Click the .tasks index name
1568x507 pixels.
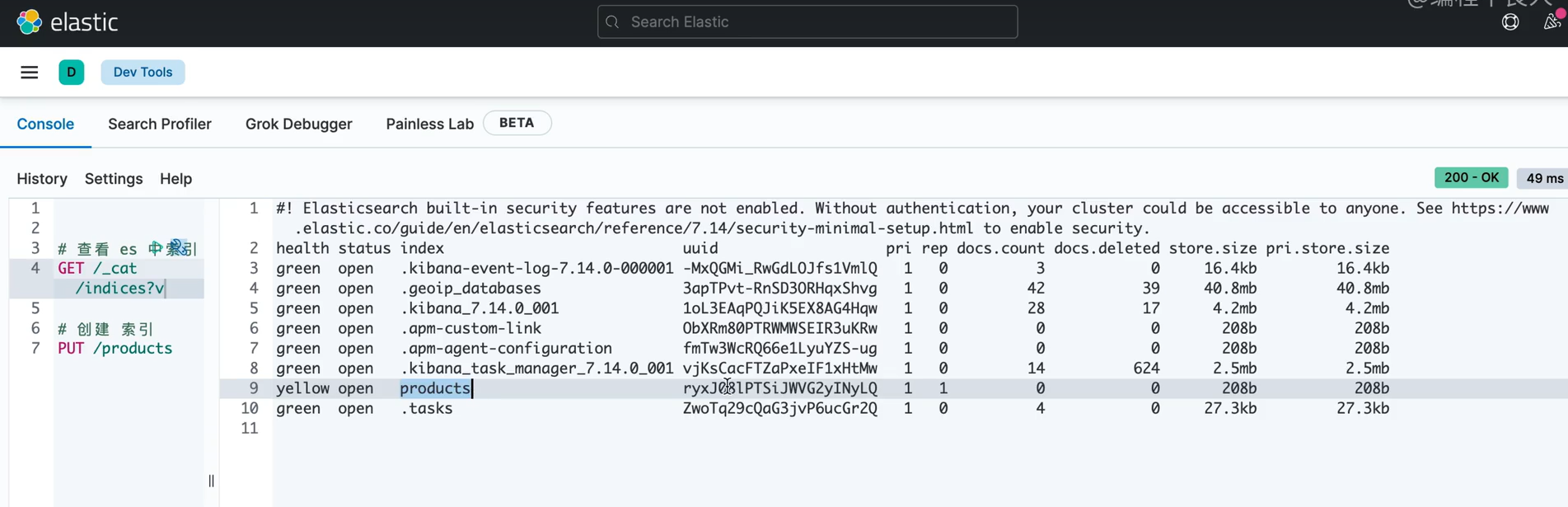(427, 408)
